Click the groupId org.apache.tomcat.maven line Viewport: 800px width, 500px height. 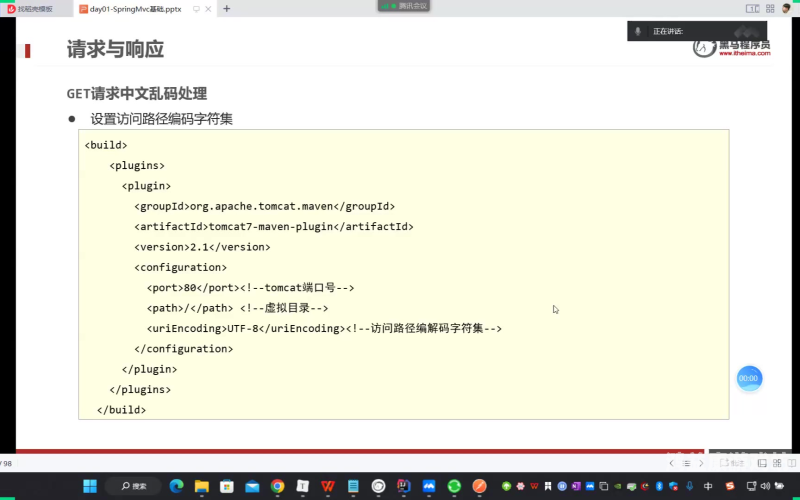coord(265,206)
